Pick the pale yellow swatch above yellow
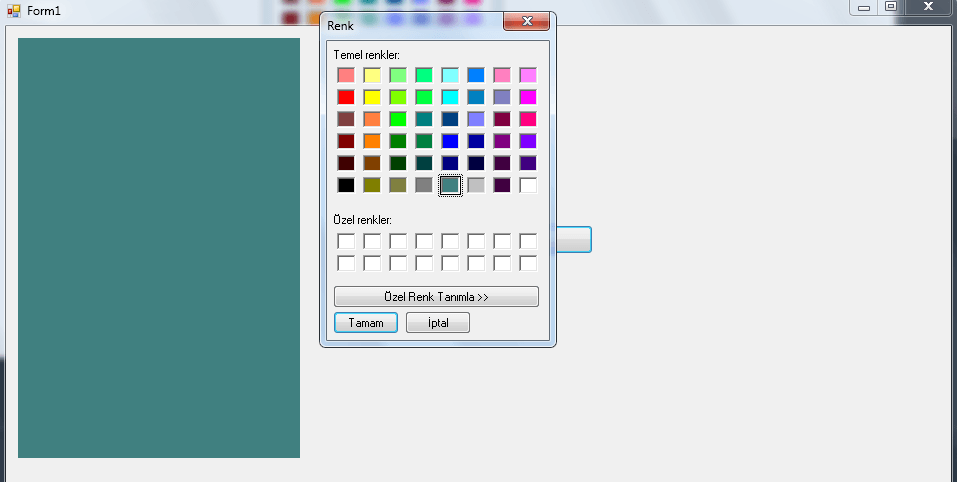The height and width of the screenshot is (482, 957). tap(372, 75)
